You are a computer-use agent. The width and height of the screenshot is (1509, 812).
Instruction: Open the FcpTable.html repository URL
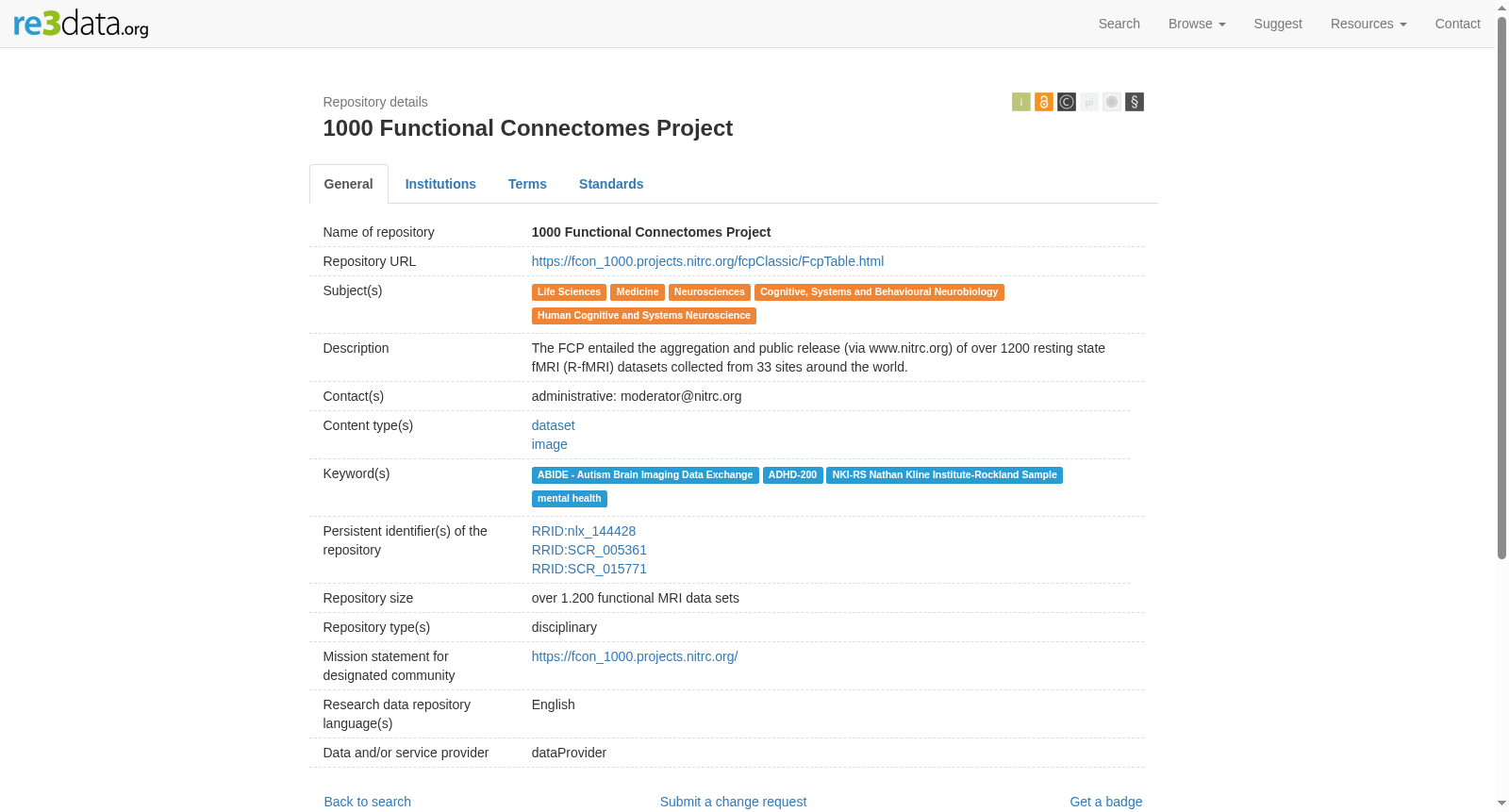tap(707, 261)
